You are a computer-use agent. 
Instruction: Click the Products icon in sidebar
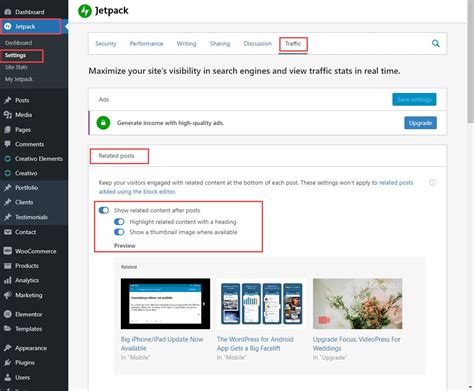point(7,266)
